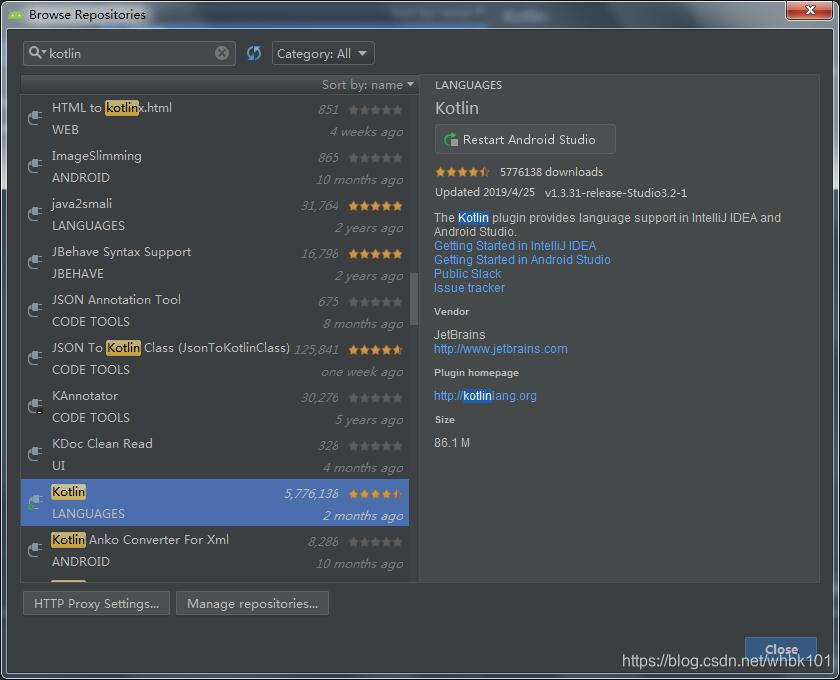The height and width of the screenshot is (680, 840).
Task: Click plugin icon of selected Kotlin row
Action: click(x=35, y=502)
